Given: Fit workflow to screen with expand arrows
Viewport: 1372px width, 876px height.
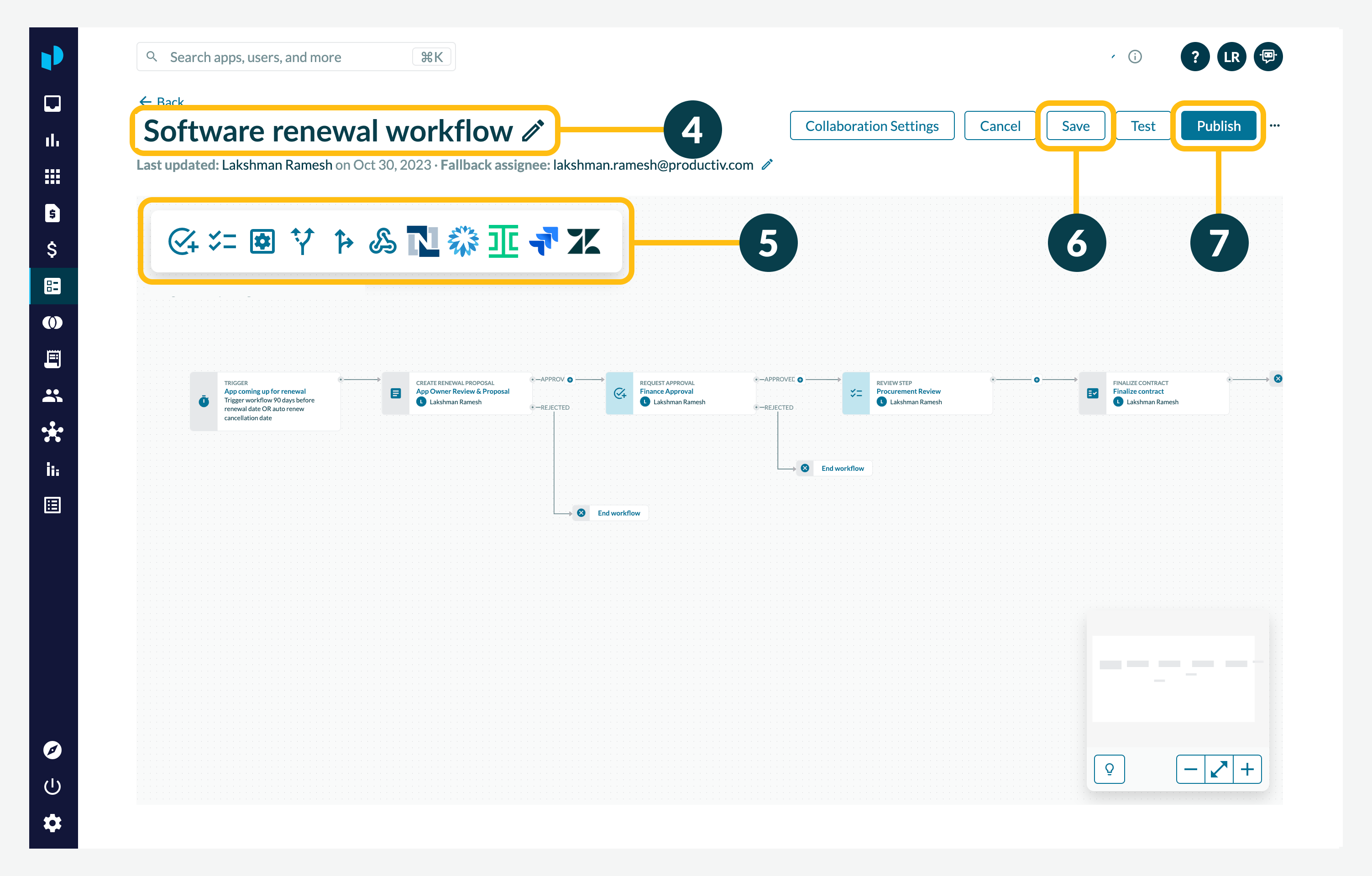Looking at the screenshot, I should point(1219,770).
